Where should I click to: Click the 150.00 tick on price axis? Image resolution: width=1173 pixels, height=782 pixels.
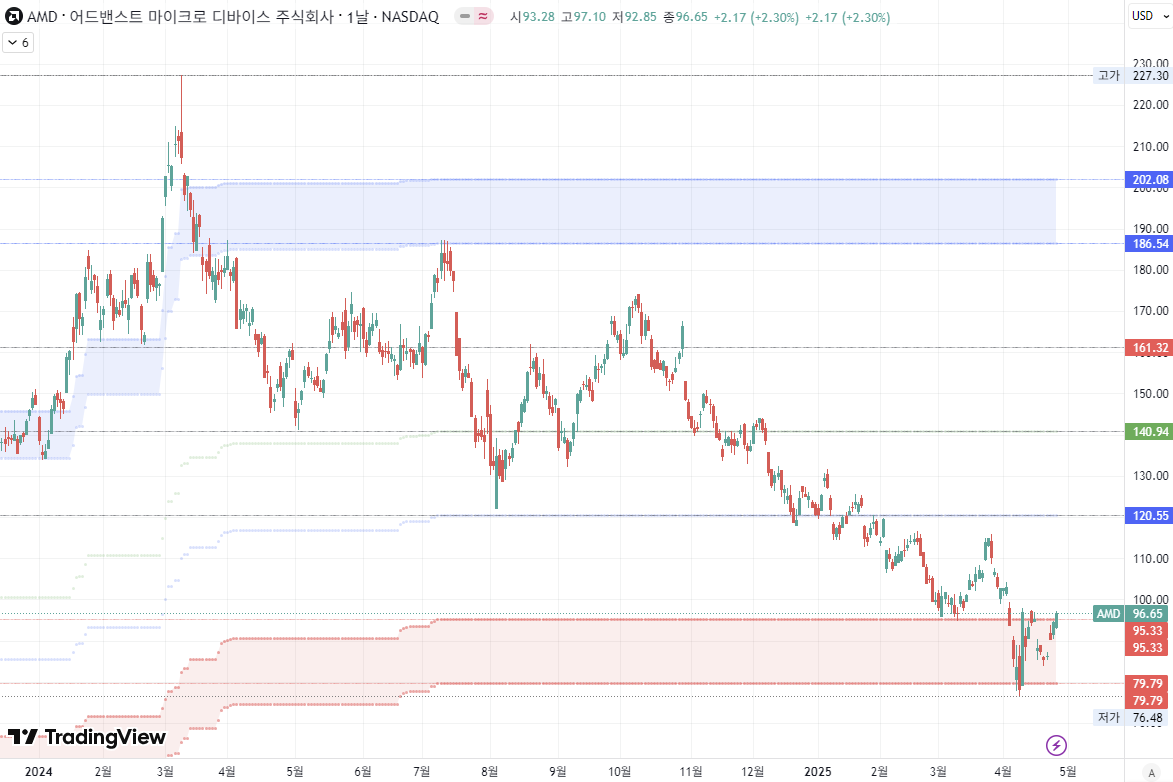[x=1151, y=394]
